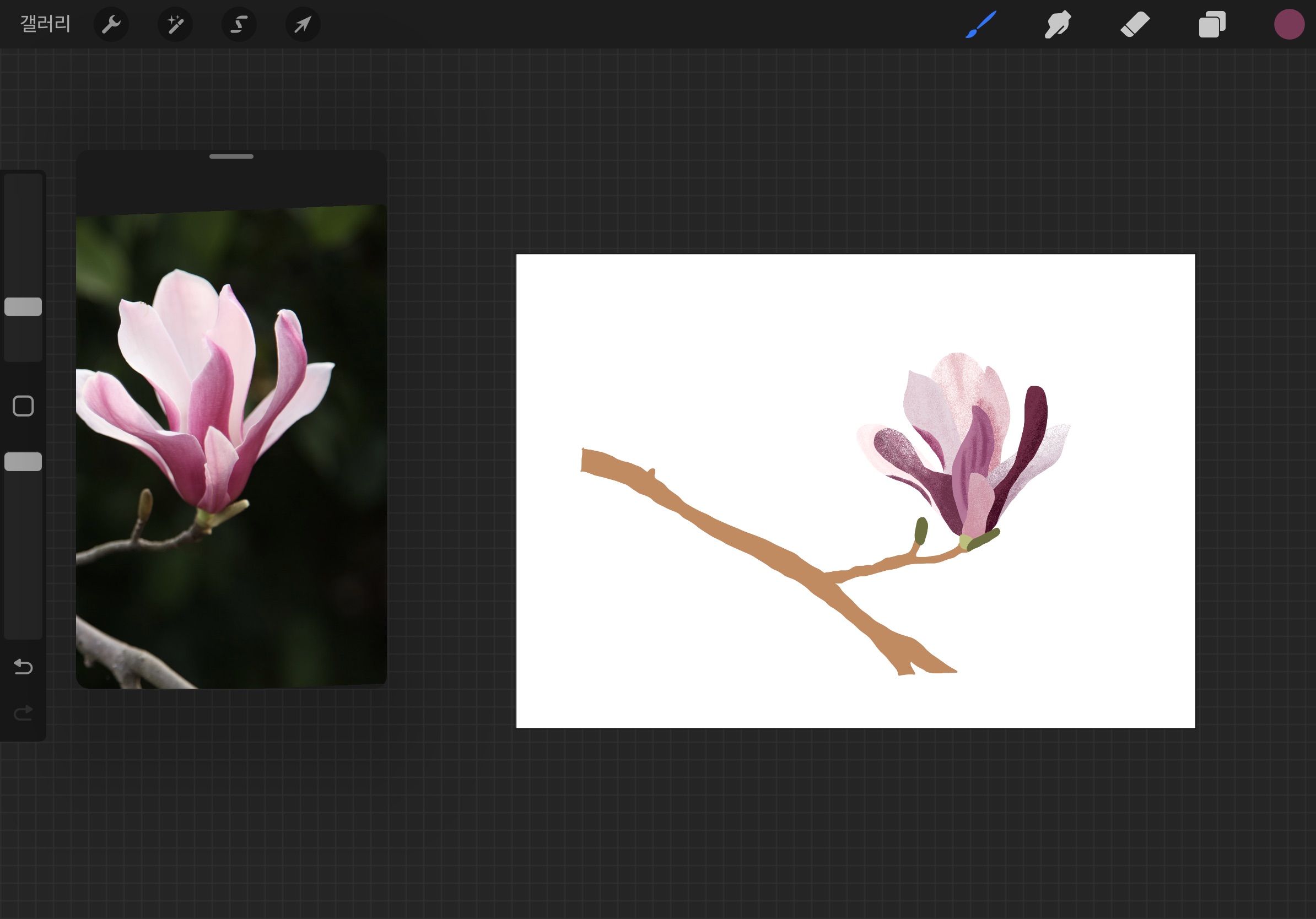Redo the undone stroke
This screenshot has width=1316, height=919.
[23, 713]
